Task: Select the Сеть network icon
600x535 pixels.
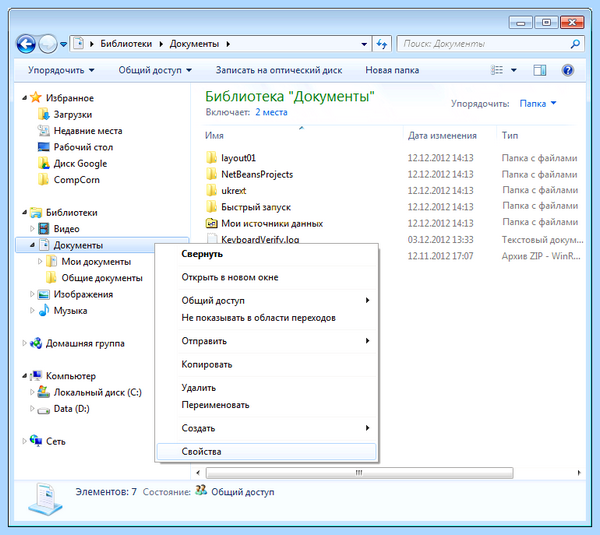Action: tap(36, 441)
